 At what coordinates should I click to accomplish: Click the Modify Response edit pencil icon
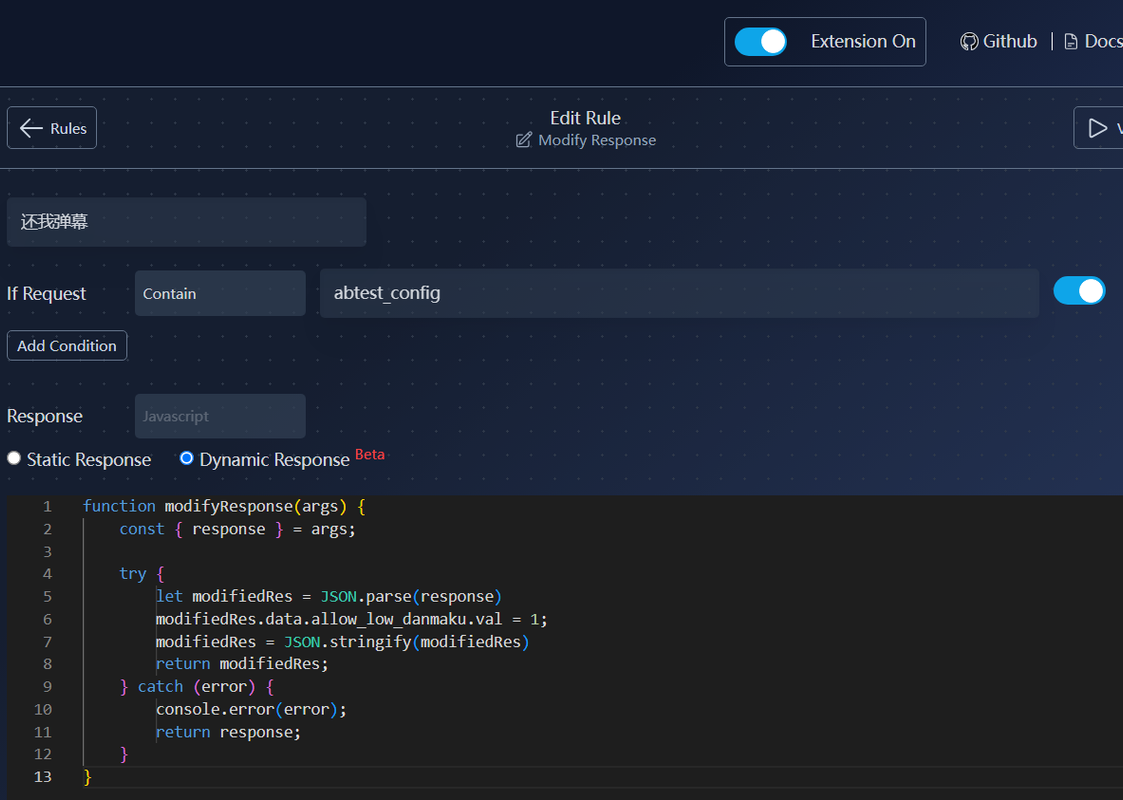point(524,140)
